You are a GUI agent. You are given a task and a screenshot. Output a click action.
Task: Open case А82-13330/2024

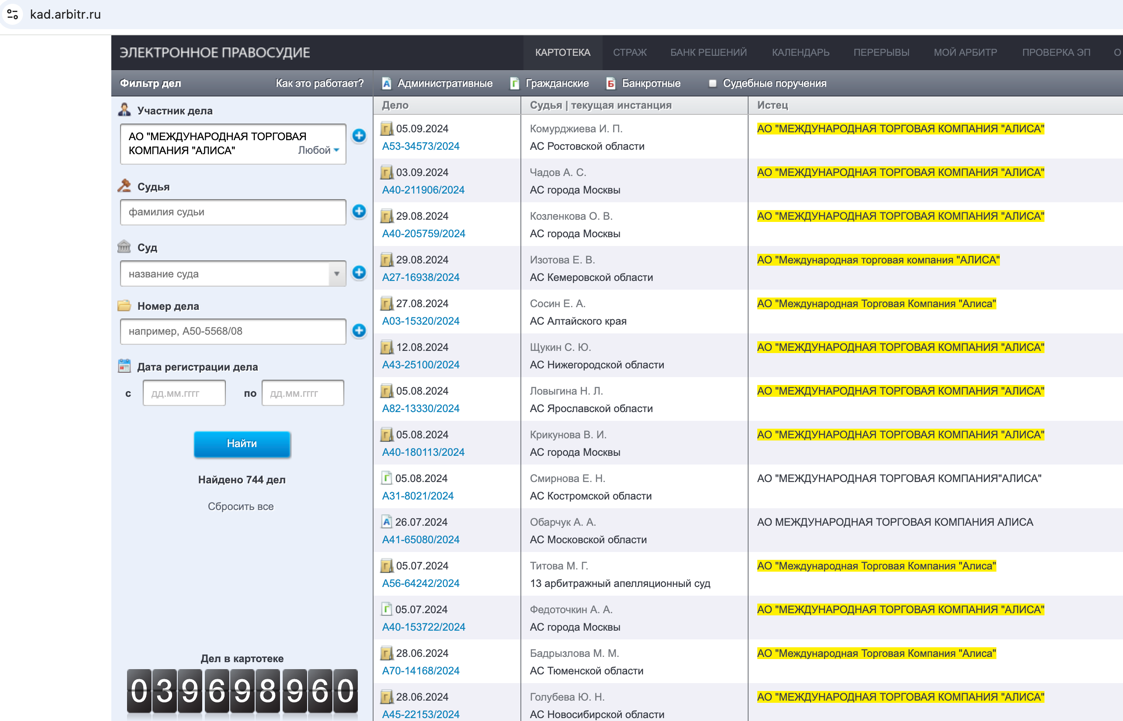420,408
